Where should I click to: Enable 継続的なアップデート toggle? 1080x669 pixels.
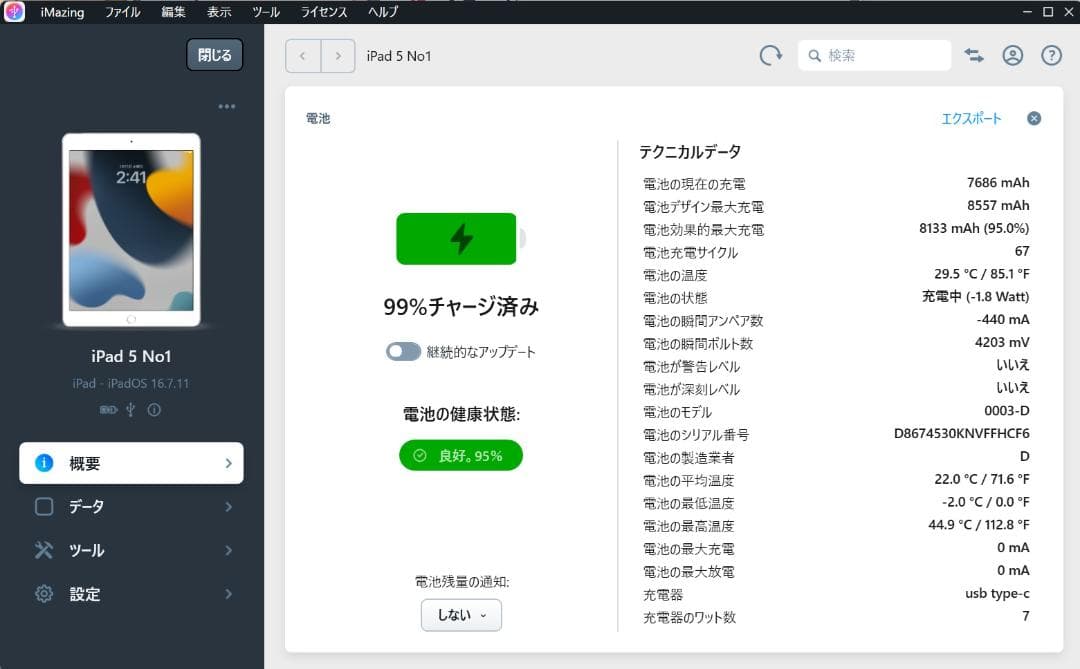[401, 351]
